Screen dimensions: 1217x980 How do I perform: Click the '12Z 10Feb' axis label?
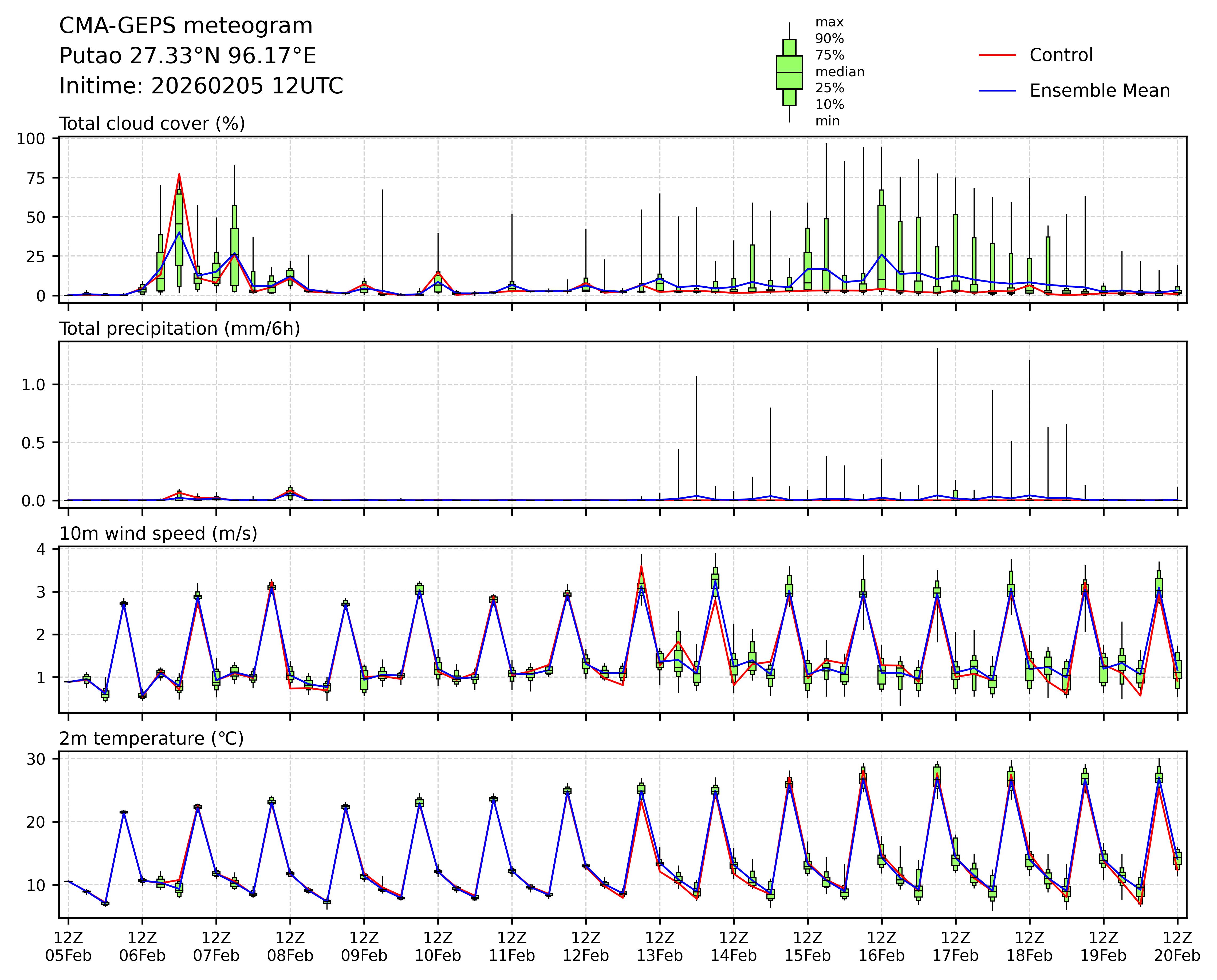(x=438, y=947)
